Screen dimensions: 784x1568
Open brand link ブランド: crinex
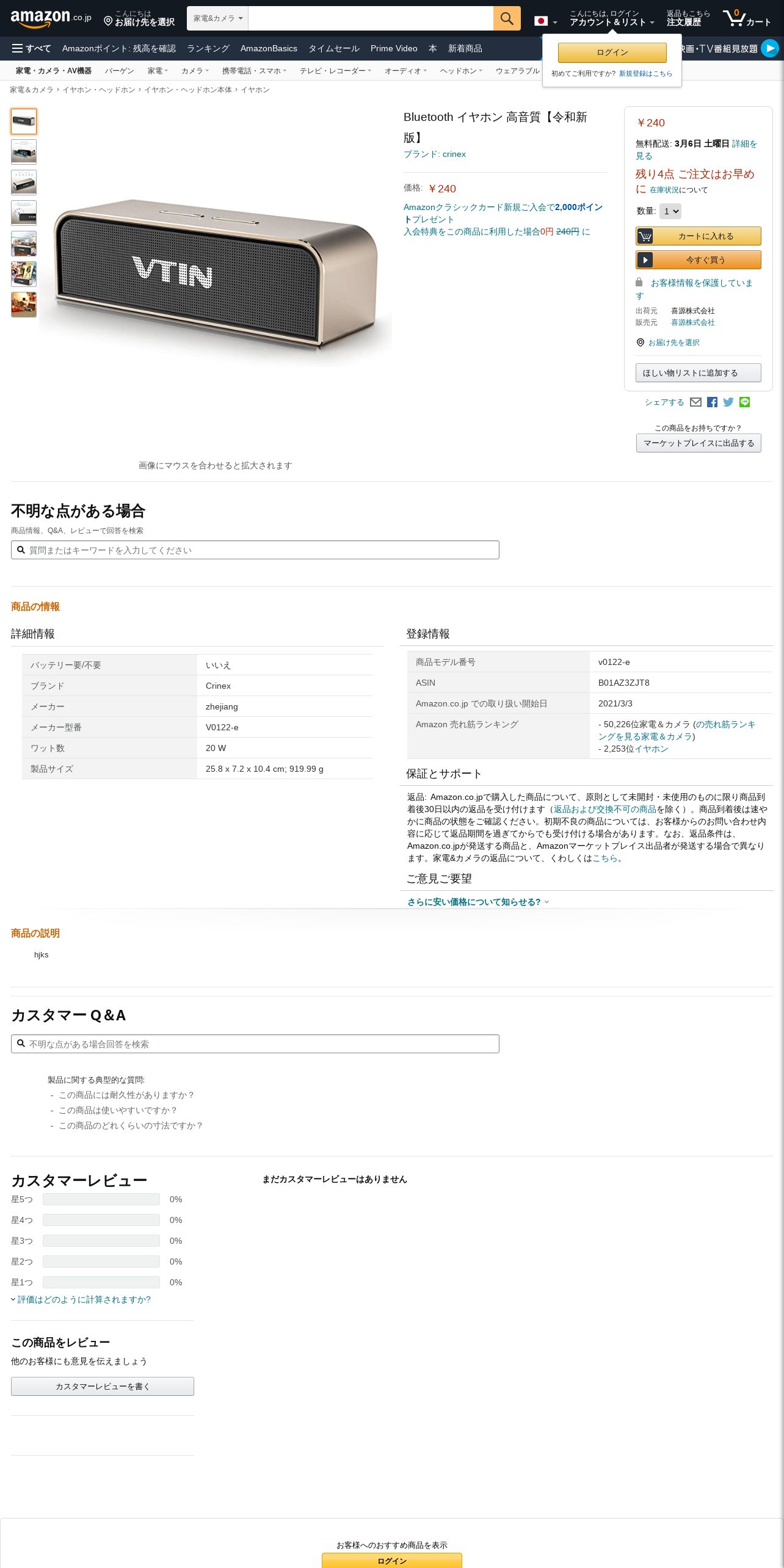coord(435,154)
